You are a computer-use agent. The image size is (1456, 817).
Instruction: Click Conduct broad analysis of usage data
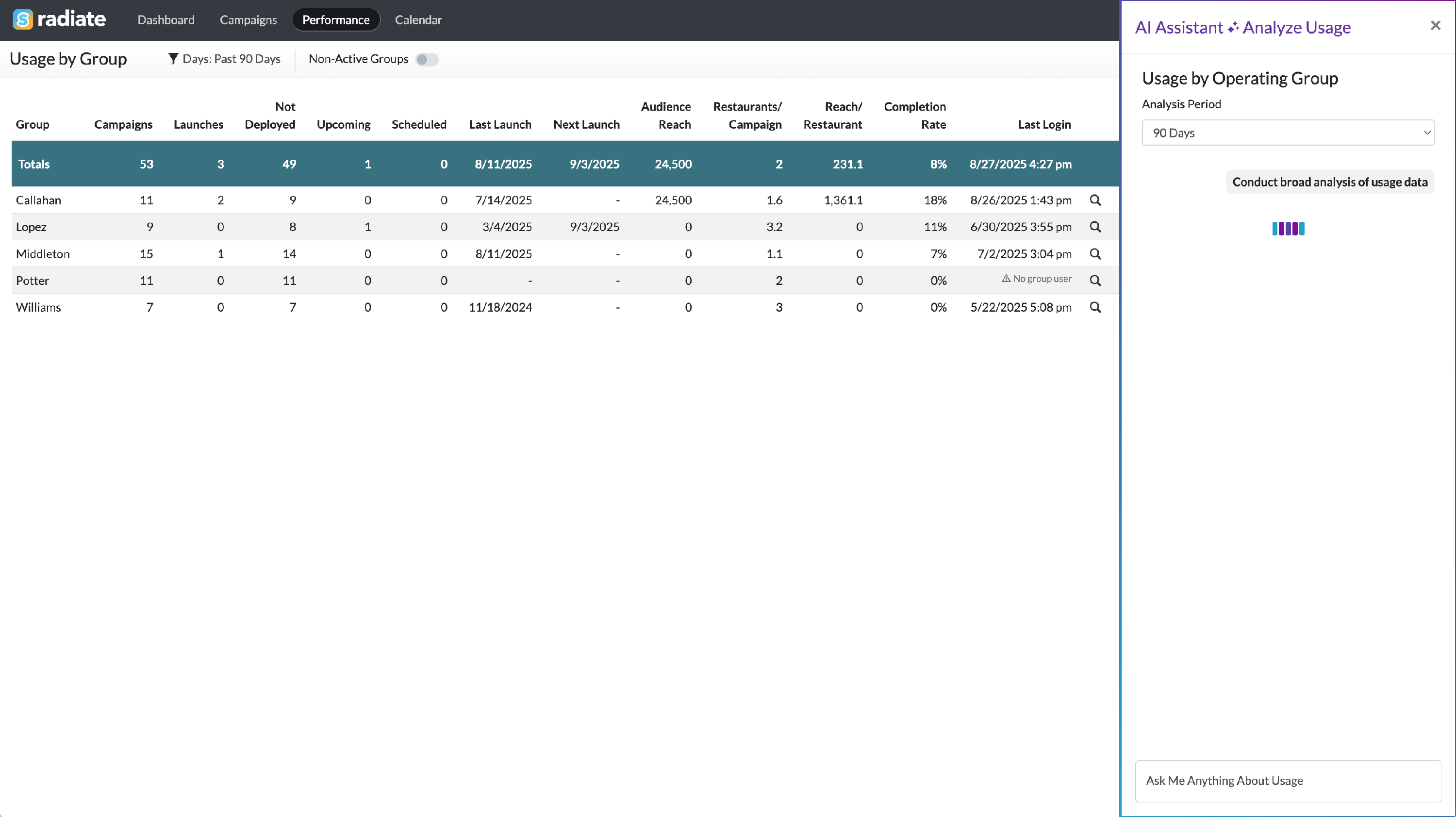click(x=1329, y=182)
